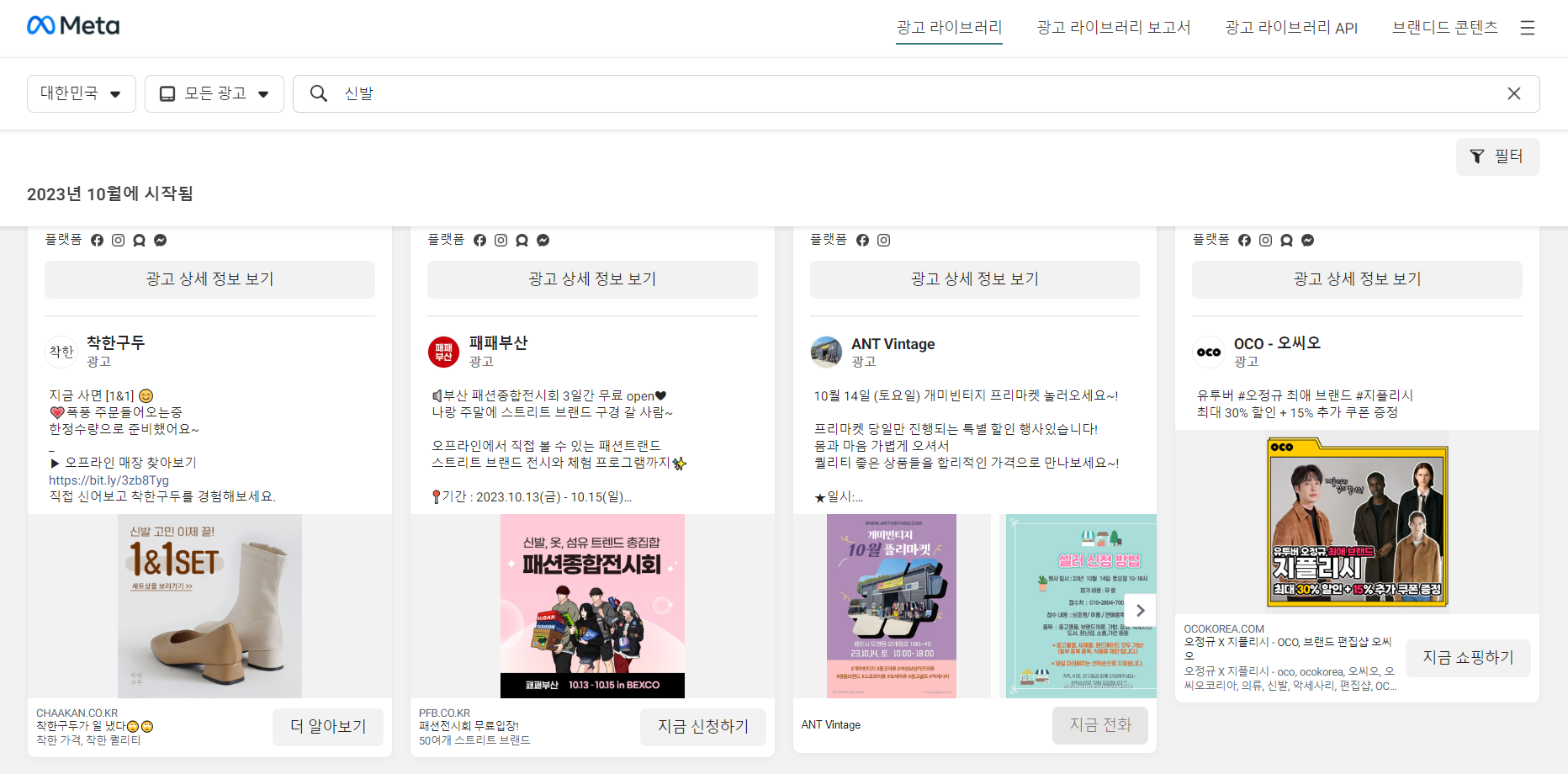Click the search magnifier icon

point(319,93)
